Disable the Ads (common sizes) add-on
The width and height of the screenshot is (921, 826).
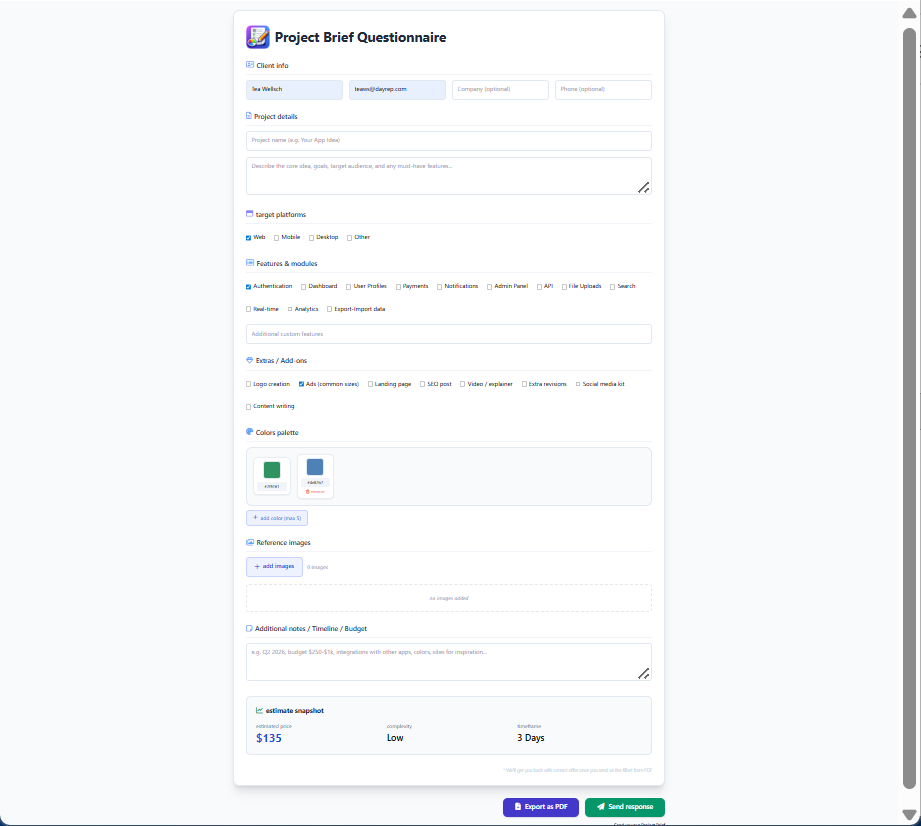point(302,383)
